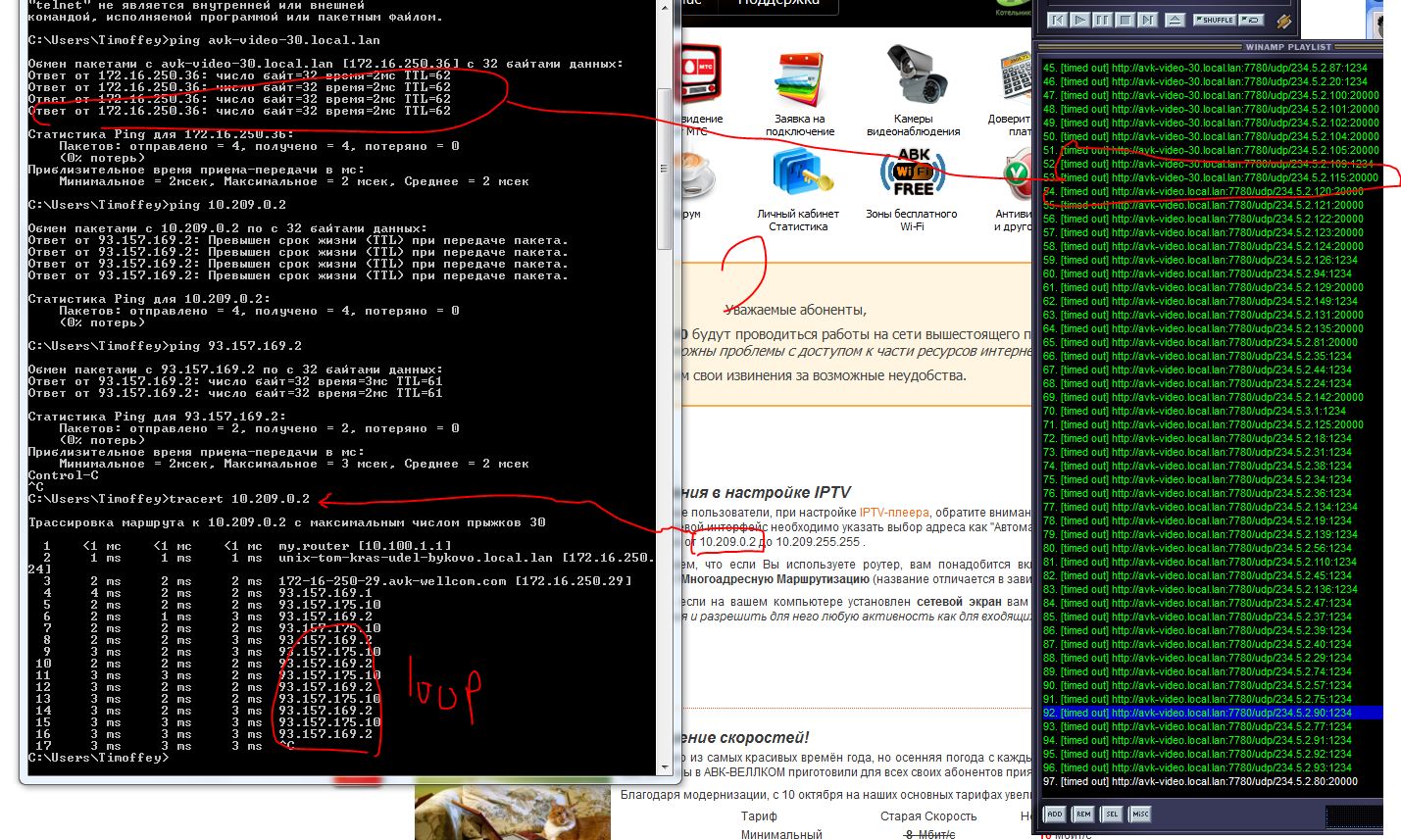Click the 'IPTV-плеера' orange link
This screenshot has height=840, width=1401.
pos(893,513)
